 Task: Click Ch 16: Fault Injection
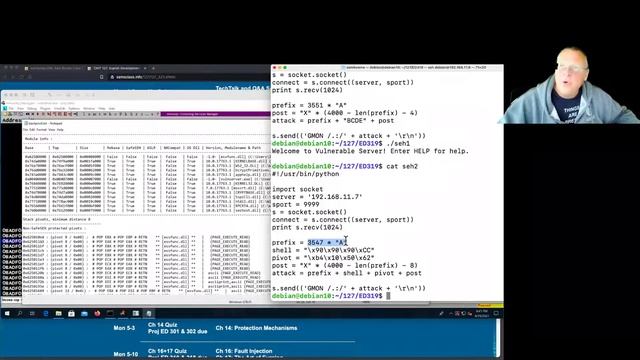coord(244,351)
